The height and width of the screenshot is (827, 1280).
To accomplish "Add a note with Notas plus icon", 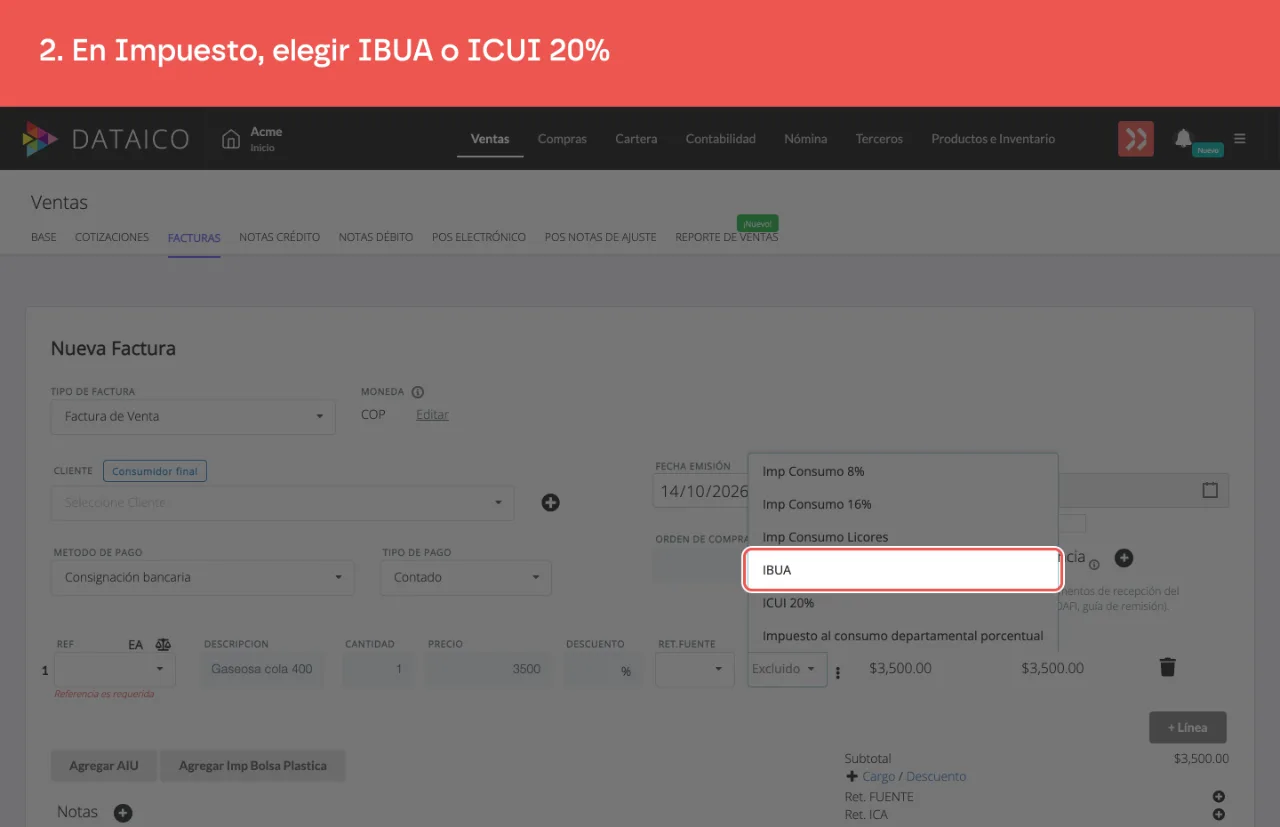I will click(x=123, y=813).
